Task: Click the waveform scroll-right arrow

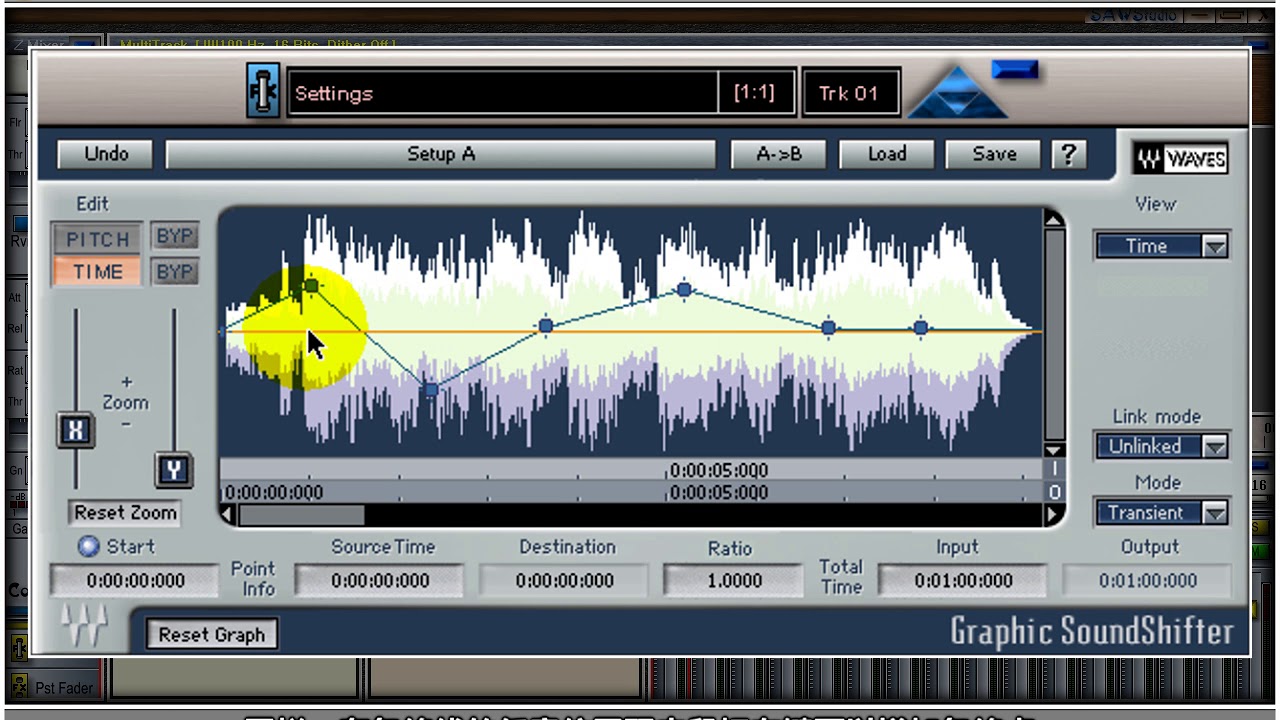Action: tap(1053, 515)
